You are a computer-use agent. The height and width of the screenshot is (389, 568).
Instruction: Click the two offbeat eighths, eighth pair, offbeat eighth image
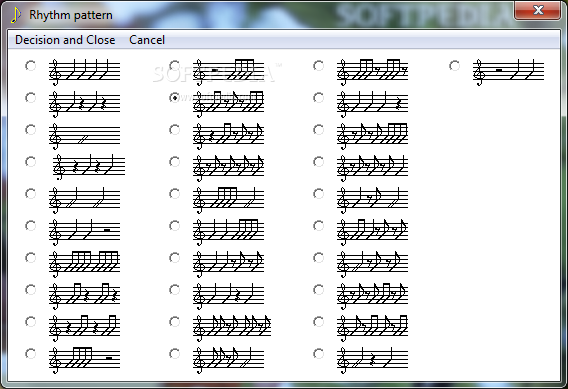point(372,296)
